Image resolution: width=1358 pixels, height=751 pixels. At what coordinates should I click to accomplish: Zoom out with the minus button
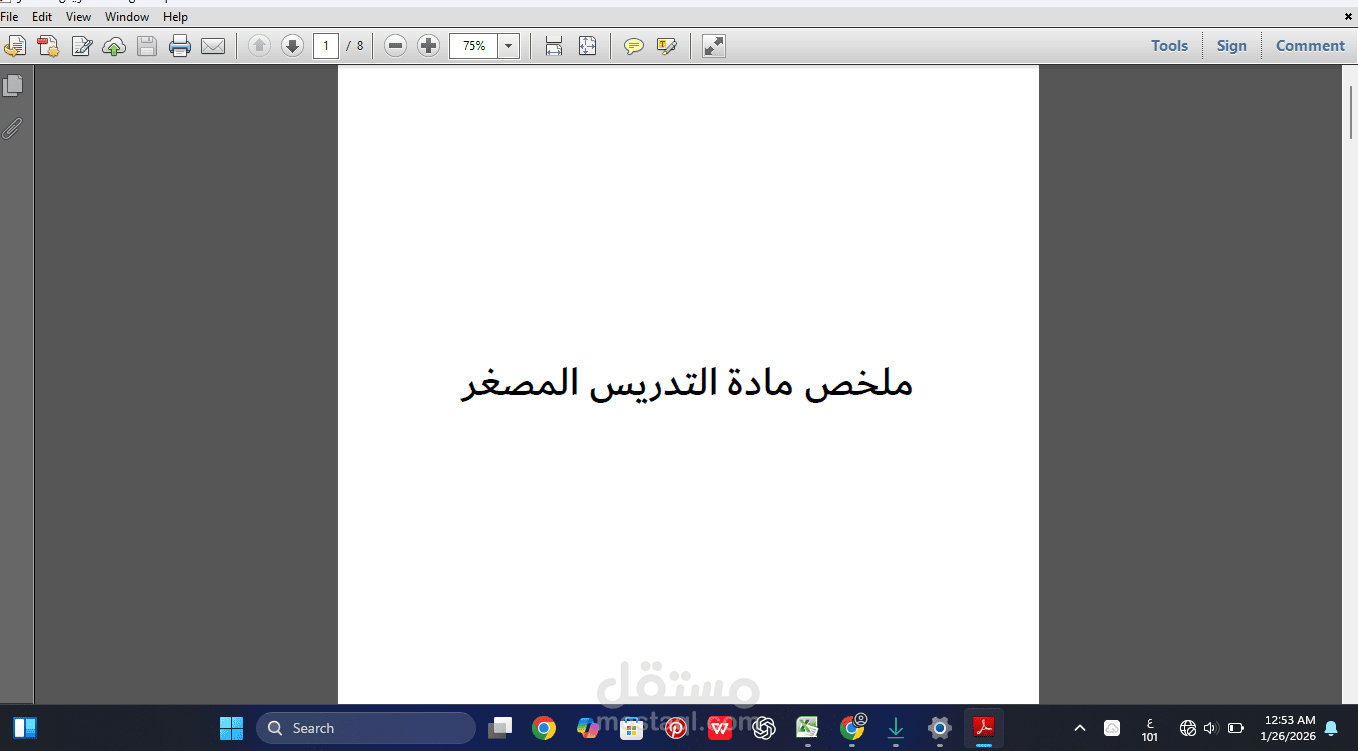point(396,46)
